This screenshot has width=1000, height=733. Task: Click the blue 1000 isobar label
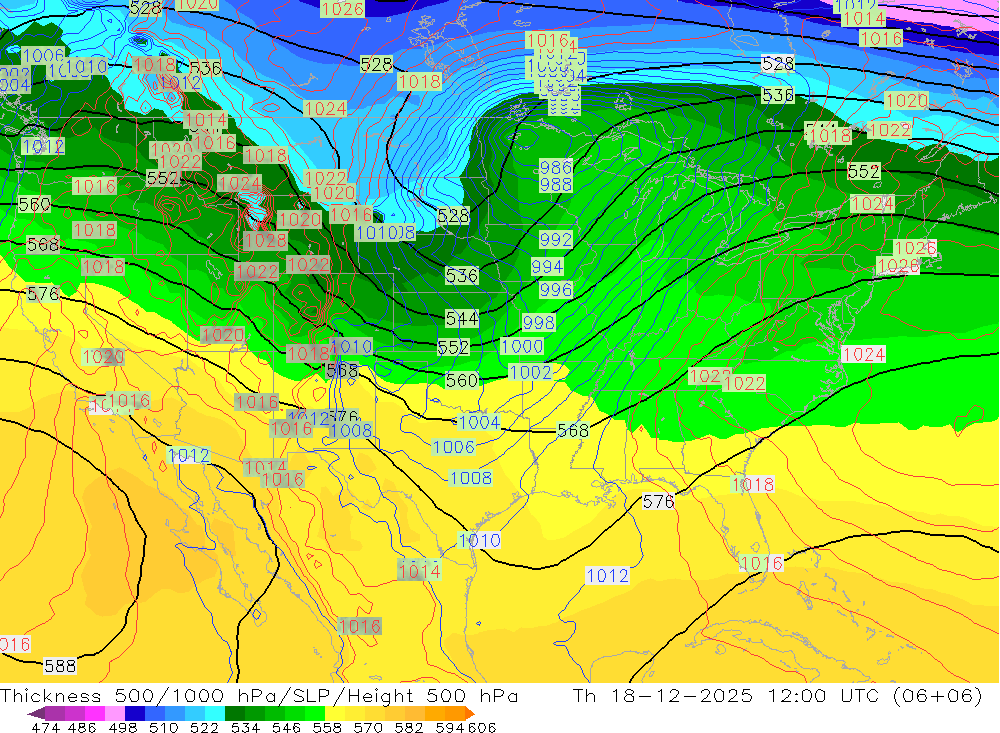point(522,346)
